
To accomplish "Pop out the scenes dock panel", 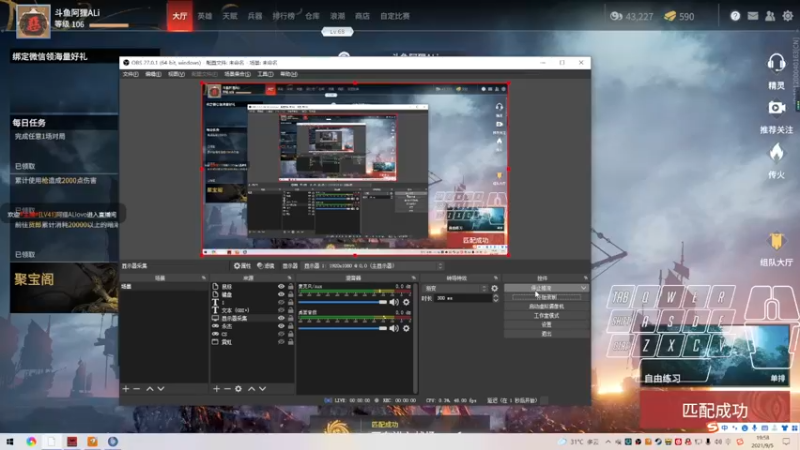I will point(204,278).
